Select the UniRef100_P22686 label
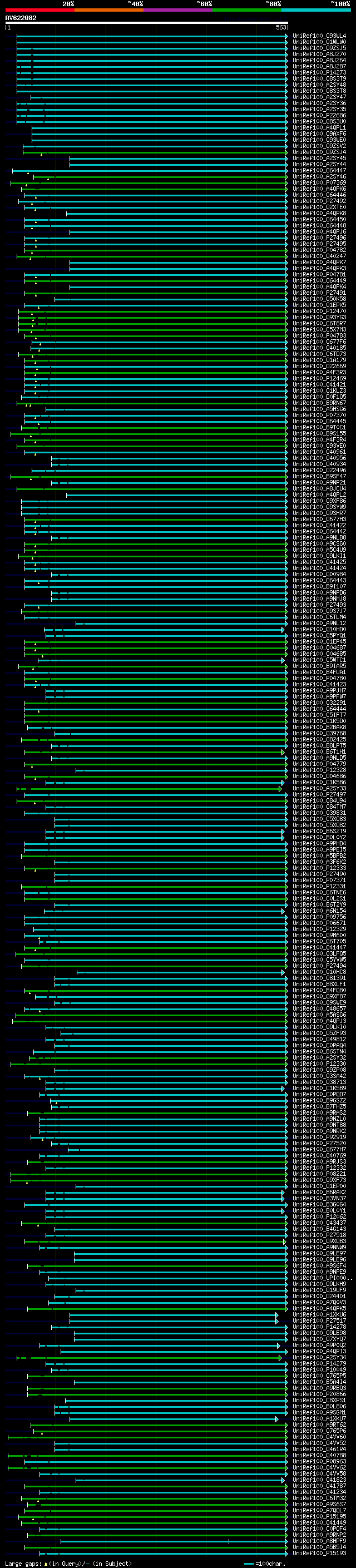The image size is (356, 1568). tap(319, 115)
